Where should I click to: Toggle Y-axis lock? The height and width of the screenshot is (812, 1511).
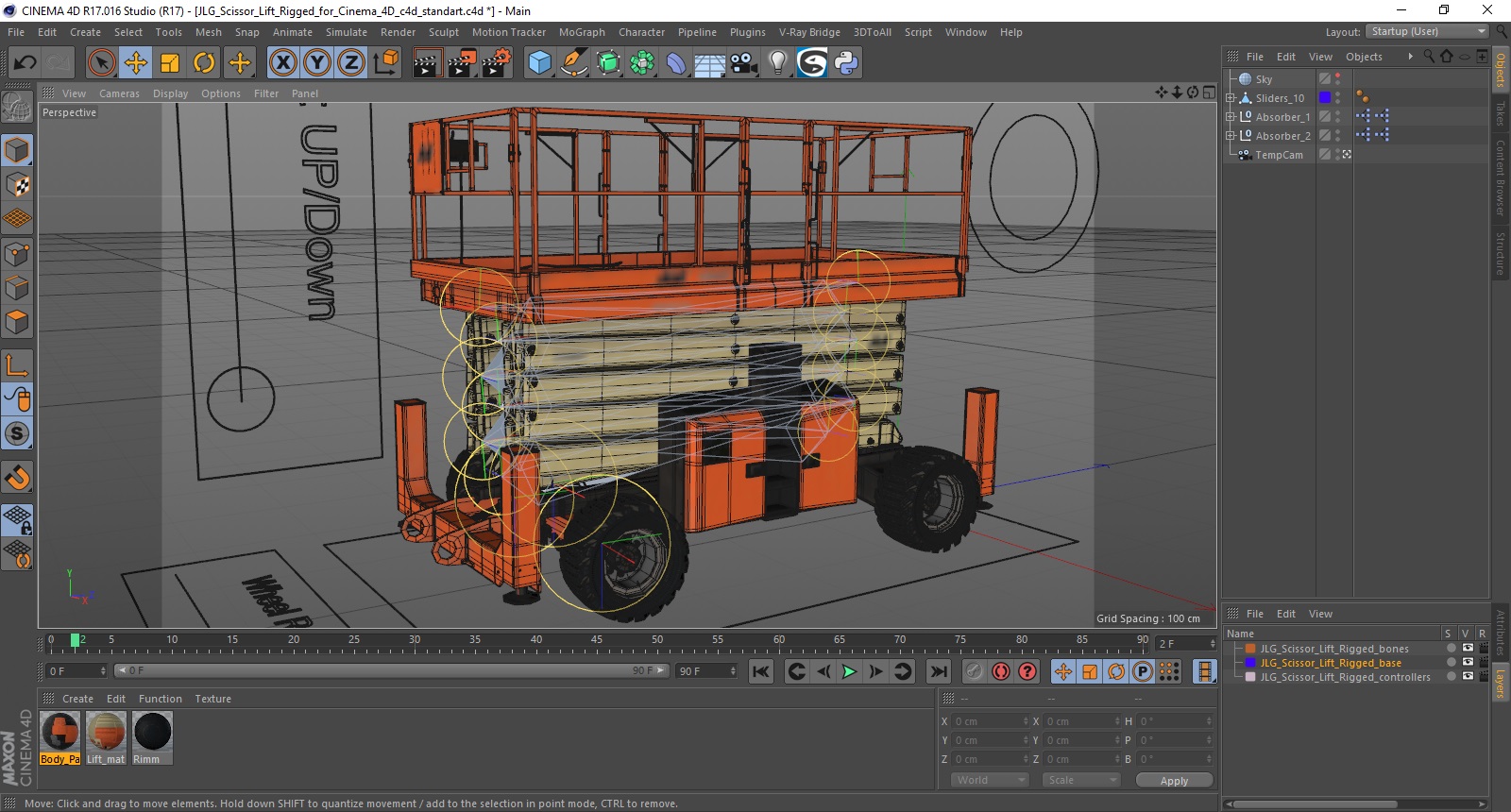317,63
